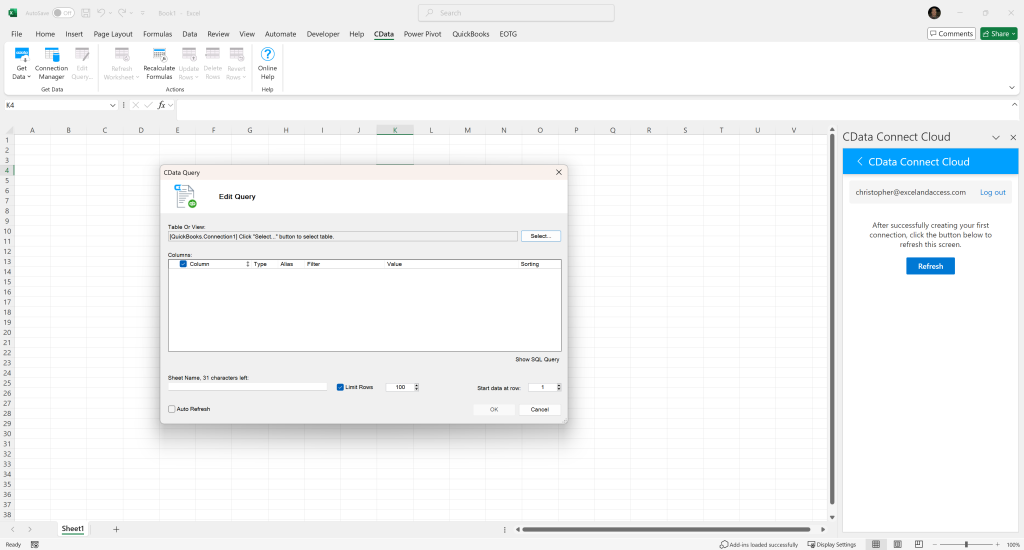Adjust the Start data at row stepper
1024x550 pixels.
558,387
